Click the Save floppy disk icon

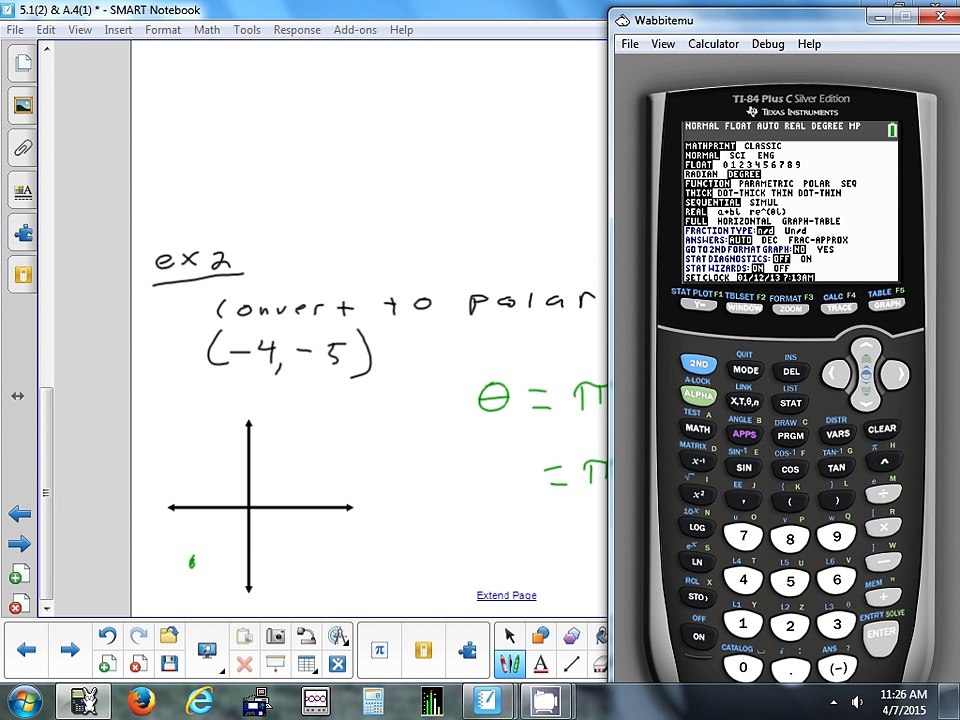(170, 664)
